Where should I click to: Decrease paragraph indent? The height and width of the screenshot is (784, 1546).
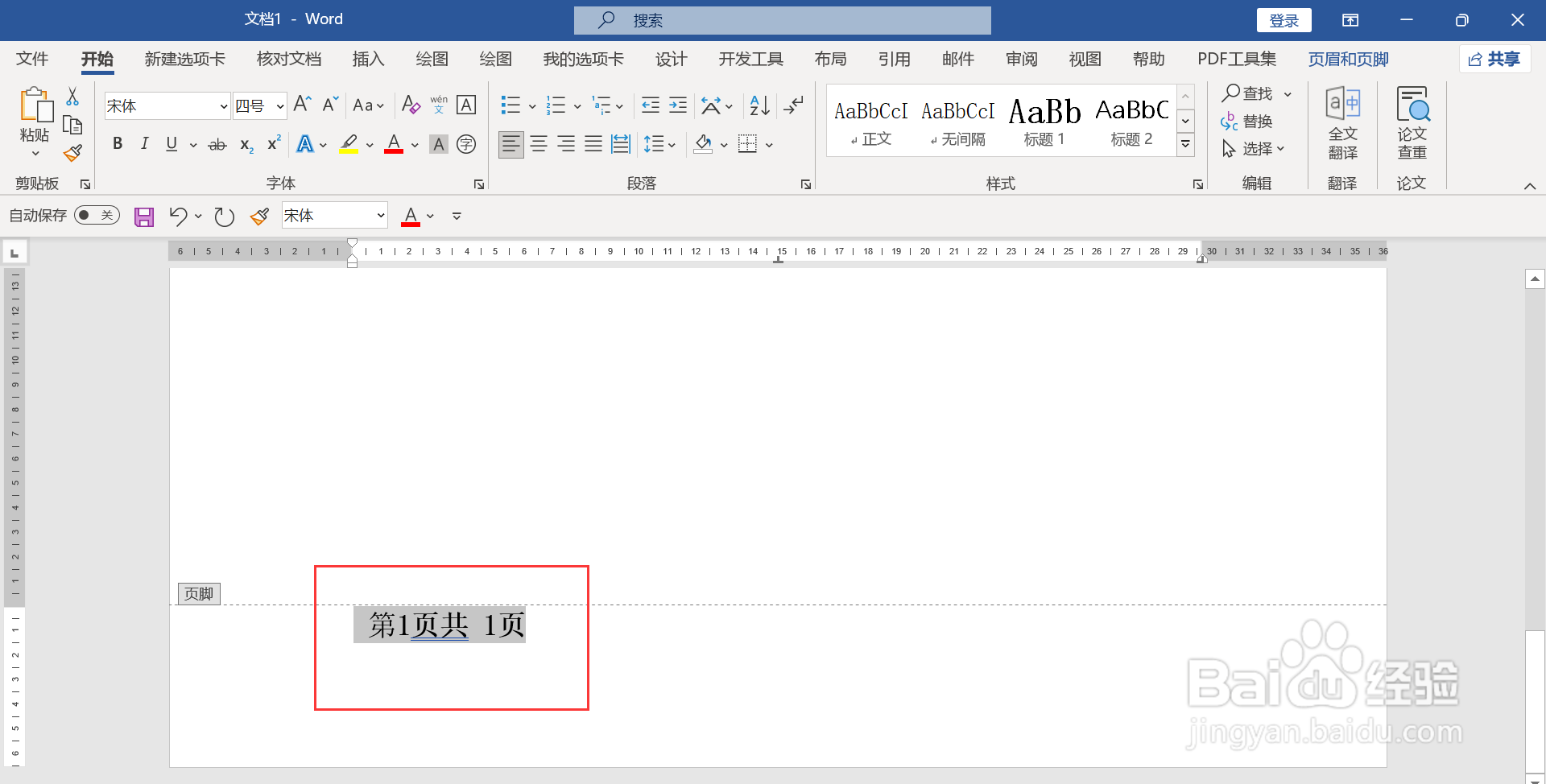point(651,105)
